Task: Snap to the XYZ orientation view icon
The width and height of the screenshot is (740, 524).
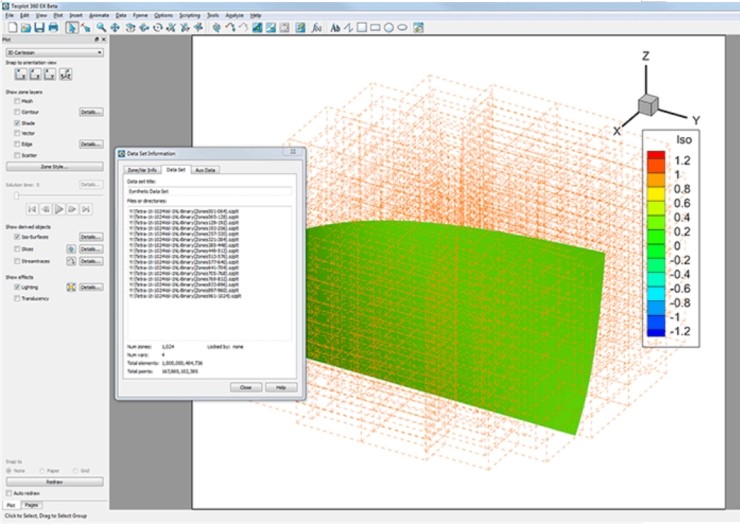Action: tap(66, 75)
